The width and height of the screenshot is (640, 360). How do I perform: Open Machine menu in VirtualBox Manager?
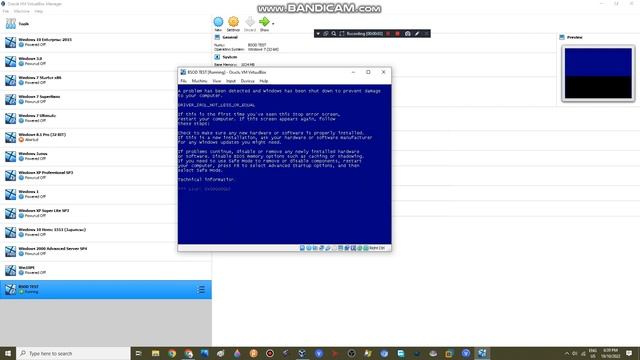(x=22, y=11)
